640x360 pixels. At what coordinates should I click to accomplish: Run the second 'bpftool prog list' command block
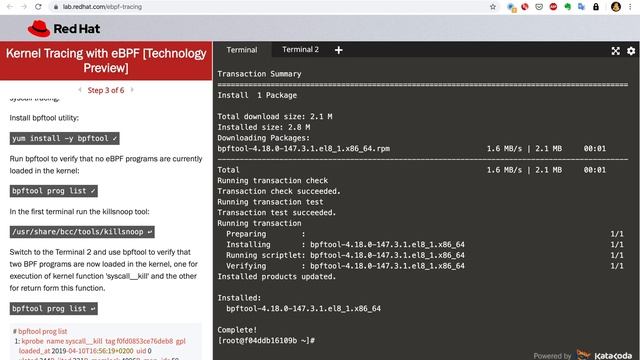coord(53,309)
